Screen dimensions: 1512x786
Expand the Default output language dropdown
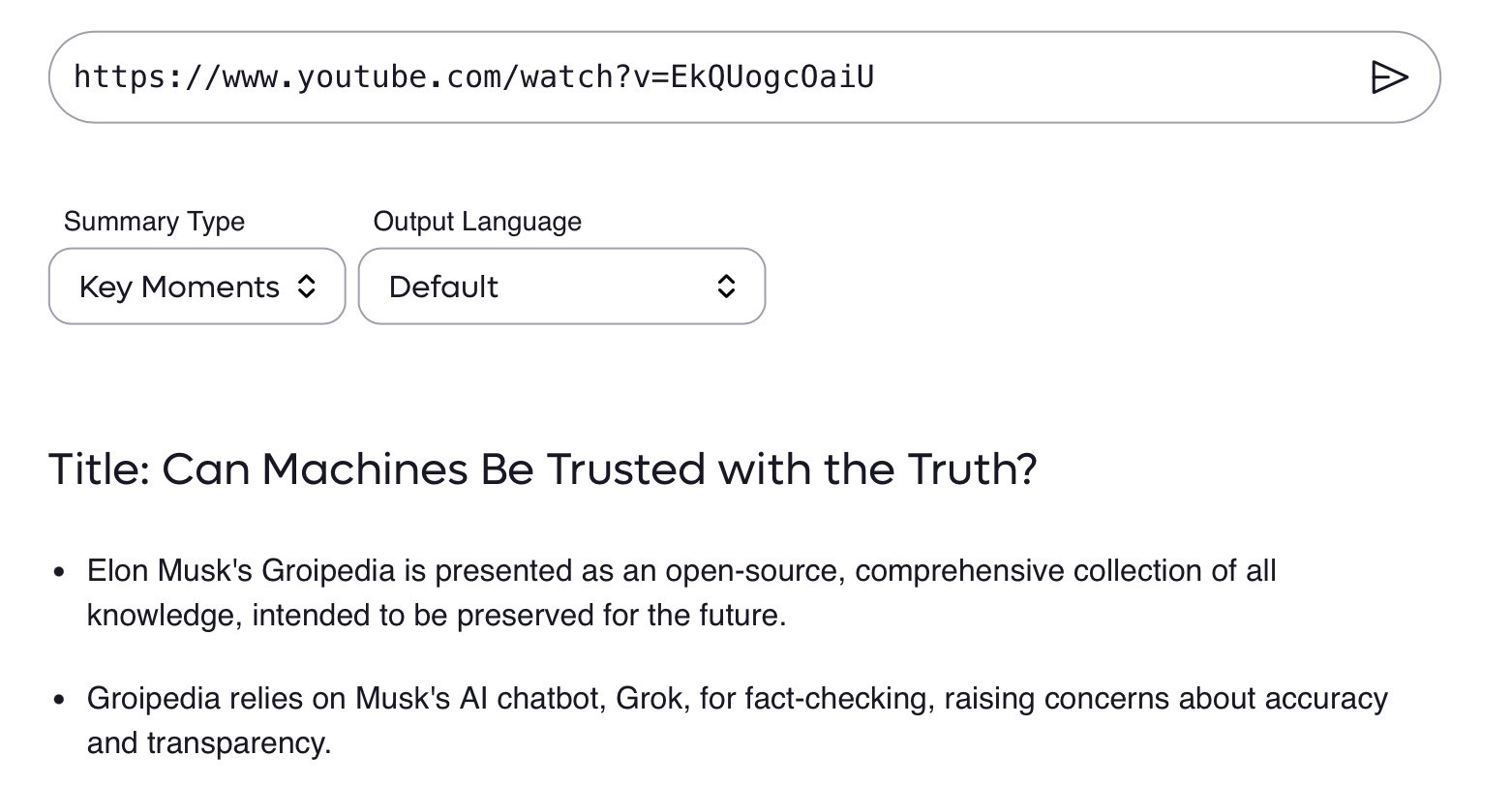tap(561, 287)
